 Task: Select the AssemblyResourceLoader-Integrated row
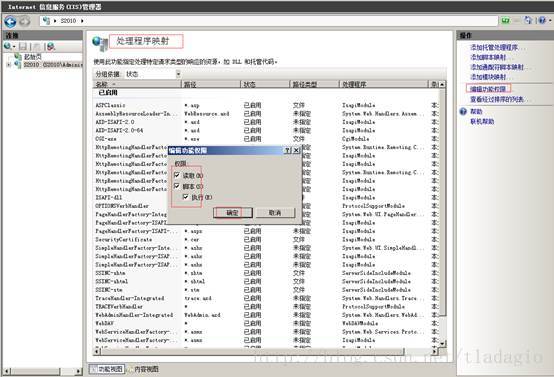pos(267,114)
